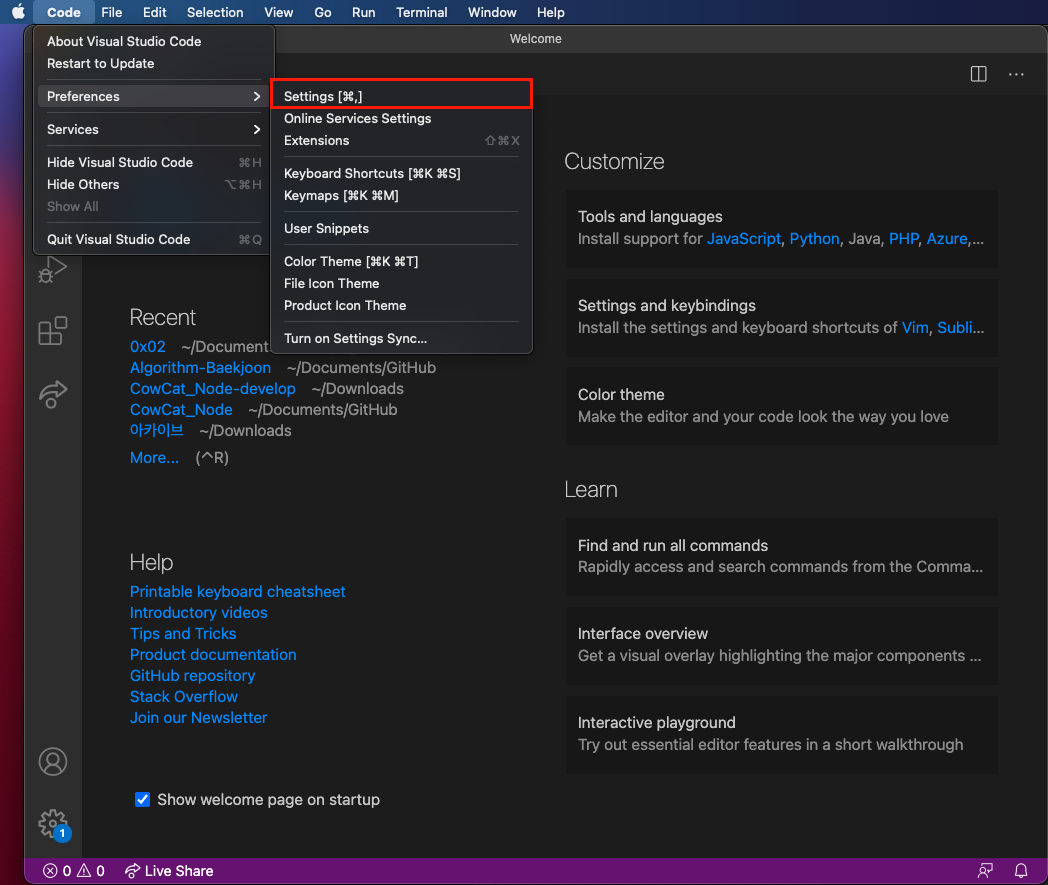Open the View menu
1048x885 pixels.
pos(278,12)
